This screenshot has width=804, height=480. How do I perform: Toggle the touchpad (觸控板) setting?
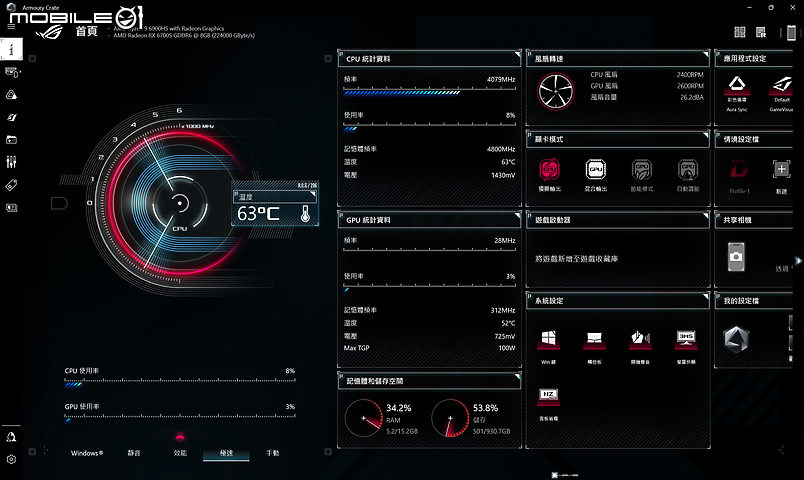pos(594,339)
